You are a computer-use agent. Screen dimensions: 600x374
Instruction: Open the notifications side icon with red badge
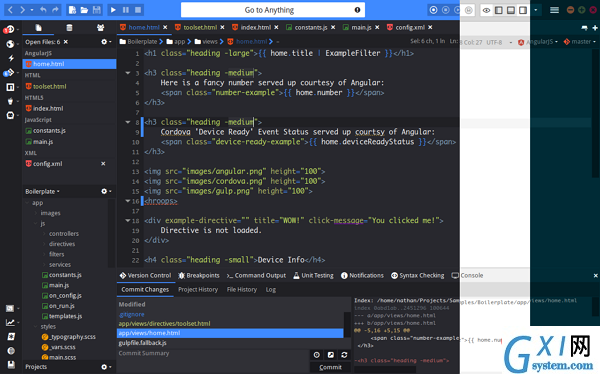[9, 30]
